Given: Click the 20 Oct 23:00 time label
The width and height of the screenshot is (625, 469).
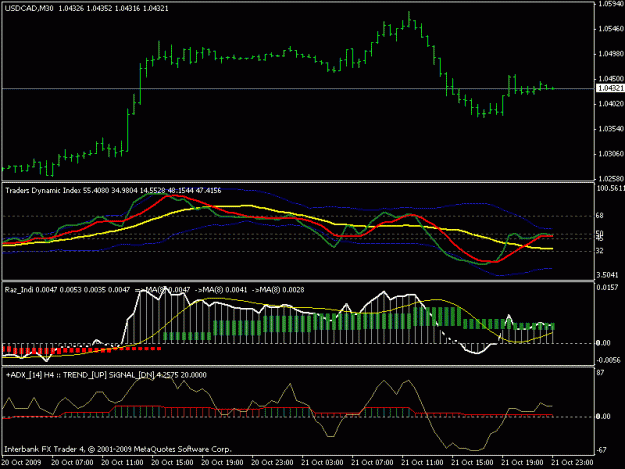Looking at the screenshot, I should (272, 462).
